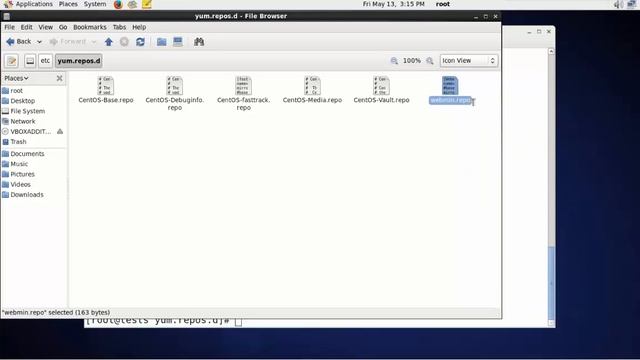Open the Tabs menu
The image size is (640, 360).
119,27
